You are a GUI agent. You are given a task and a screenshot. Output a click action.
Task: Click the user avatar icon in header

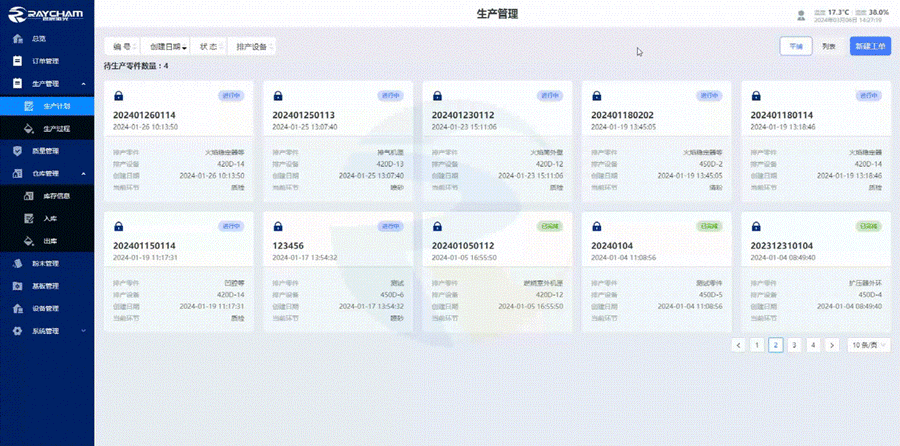click(800, 14)
